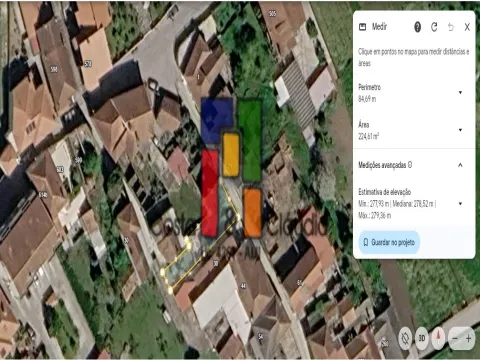Click the Estimativa de elevação heading

click(x=385, y=192)
